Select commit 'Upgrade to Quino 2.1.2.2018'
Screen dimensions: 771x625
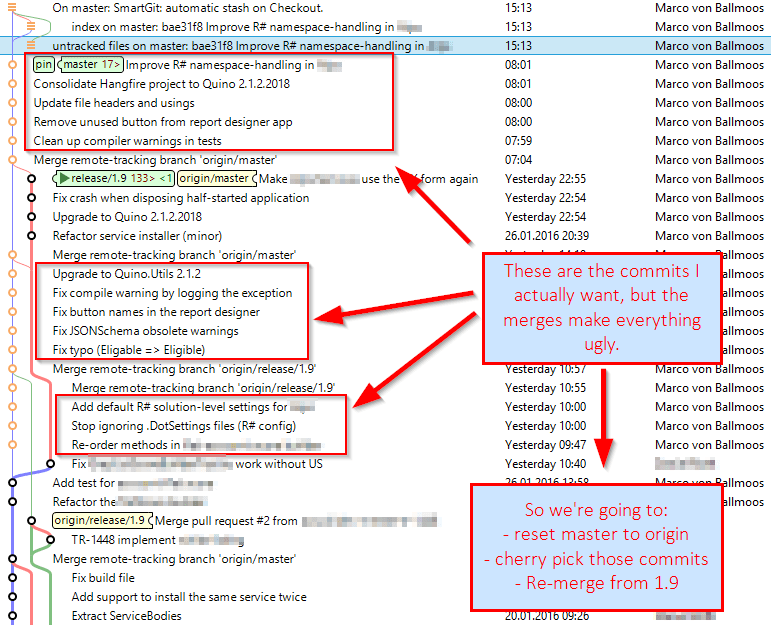[x=386, y=217]
